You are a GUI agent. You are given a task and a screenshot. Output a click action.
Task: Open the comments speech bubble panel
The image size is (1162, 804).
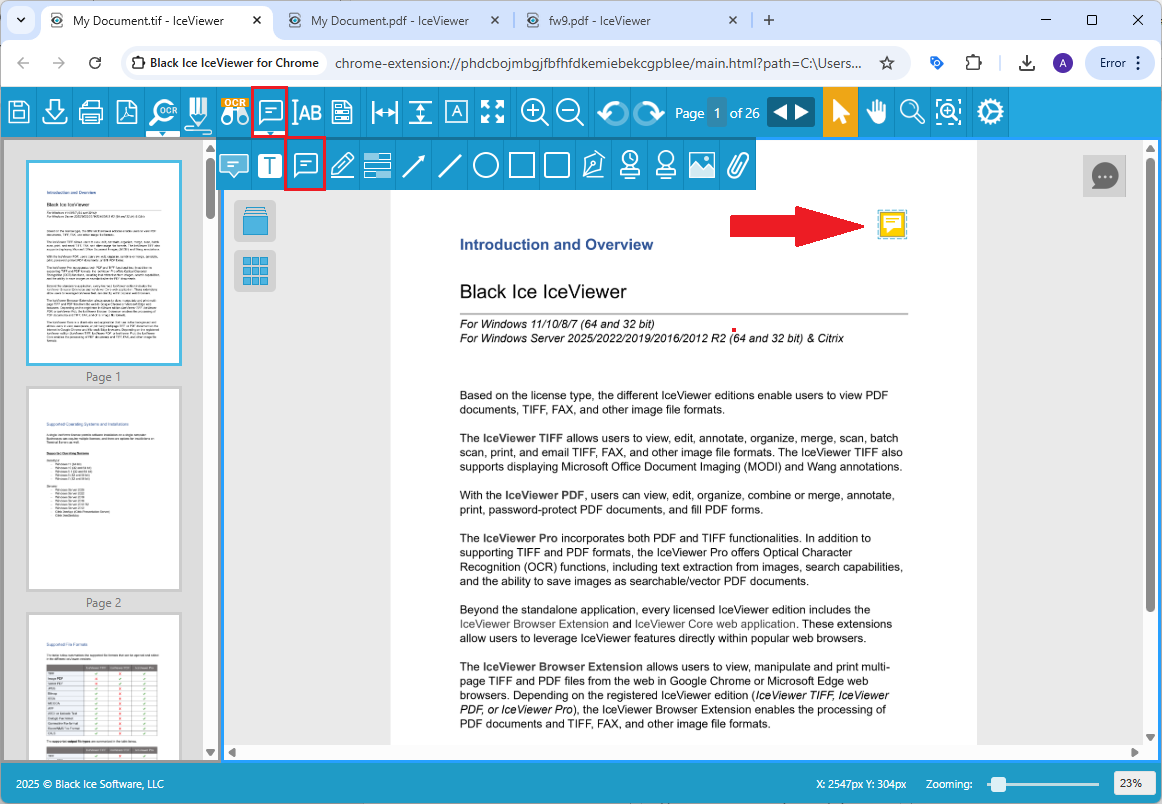[x=1104, y=176]
